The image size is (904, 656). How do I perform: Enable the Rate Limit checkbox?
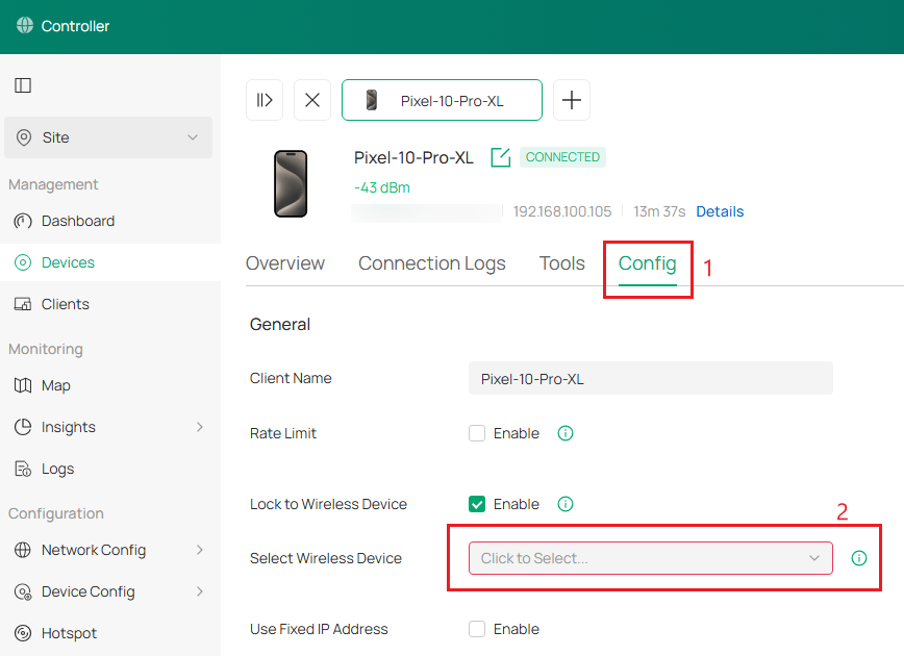[477, 433]
